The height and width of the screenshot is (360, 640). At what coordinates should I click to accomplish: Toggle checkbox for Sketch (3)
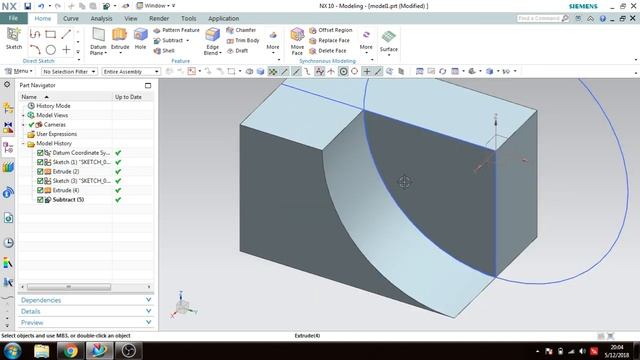click(x=40, y=181)
